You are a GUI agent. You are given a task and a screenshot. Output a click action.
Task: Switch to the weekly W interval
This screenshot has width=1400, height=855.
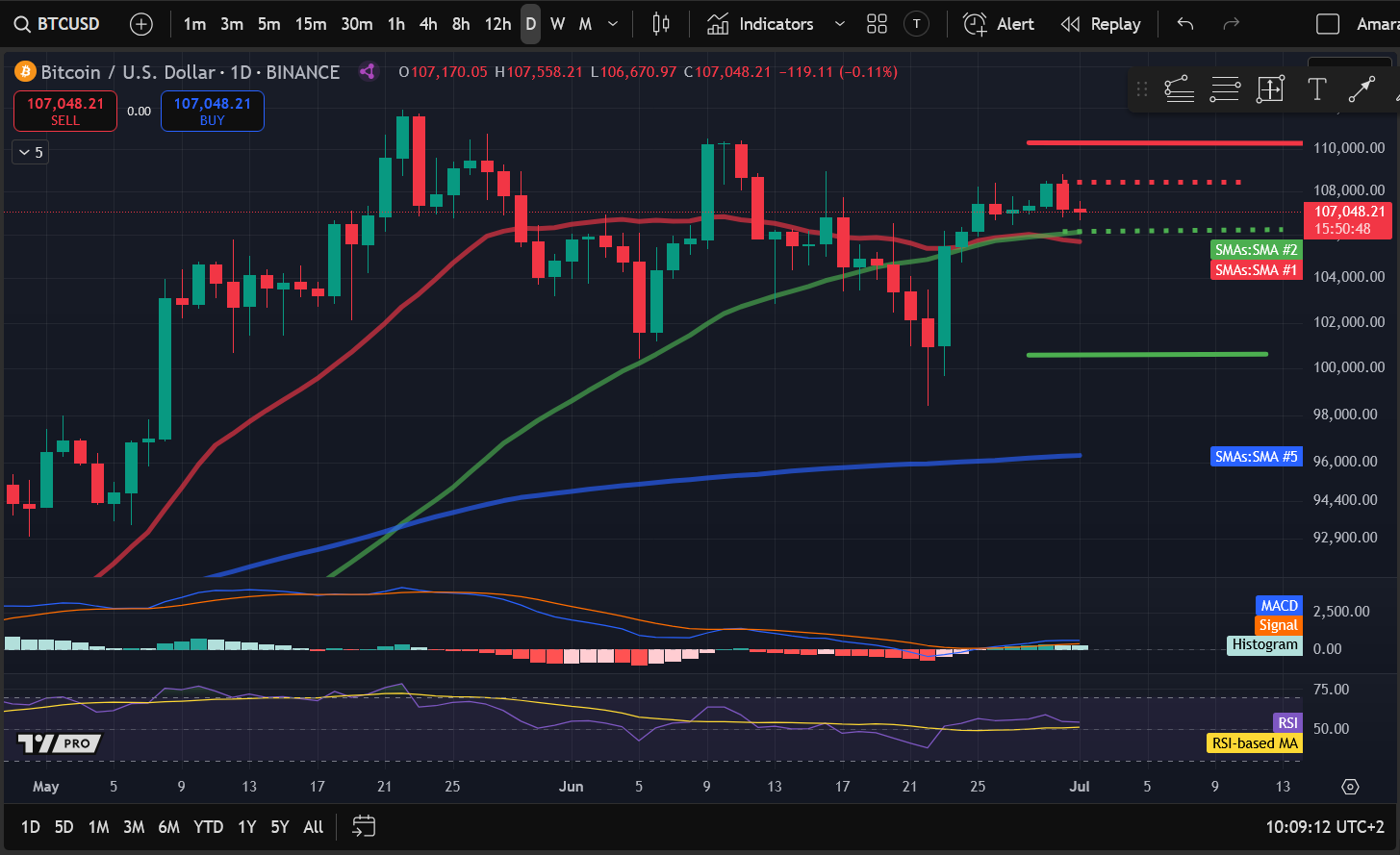click(x=558, y=24)
